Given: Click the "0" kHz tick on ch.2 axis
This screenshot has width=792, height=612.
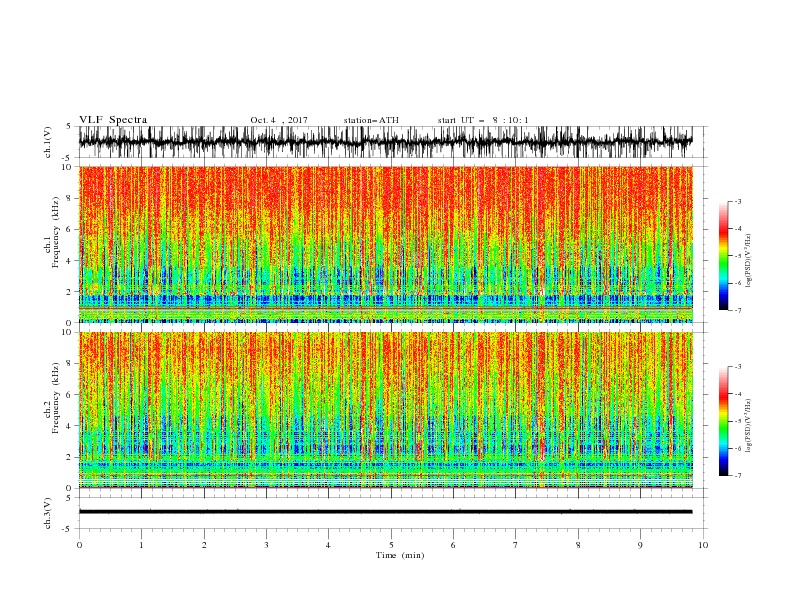Looking at the screenshot, I should pyautogui.click(x=70, y=488).
